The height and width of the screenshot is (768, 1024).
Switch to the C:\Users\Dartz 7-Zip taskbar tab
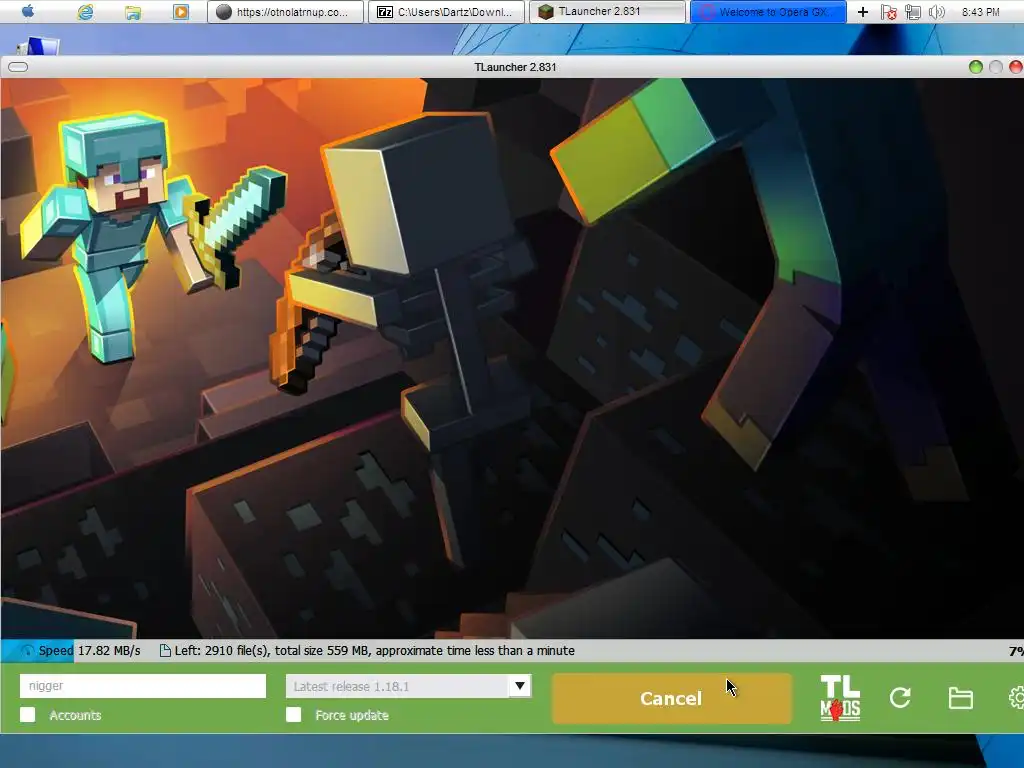coord(447,12)
